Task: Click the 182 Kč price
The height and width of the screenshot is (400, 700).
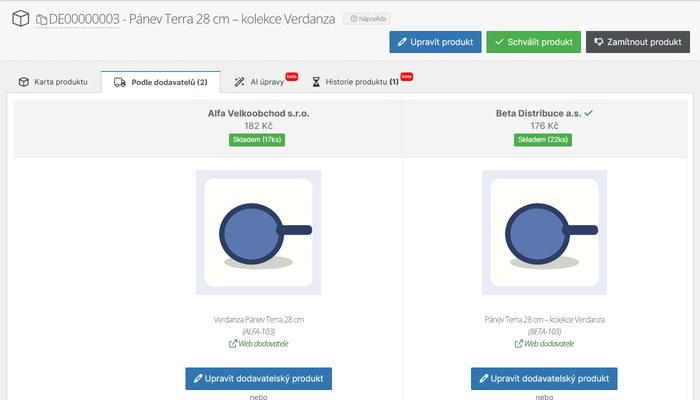Action: pos(258,126)
